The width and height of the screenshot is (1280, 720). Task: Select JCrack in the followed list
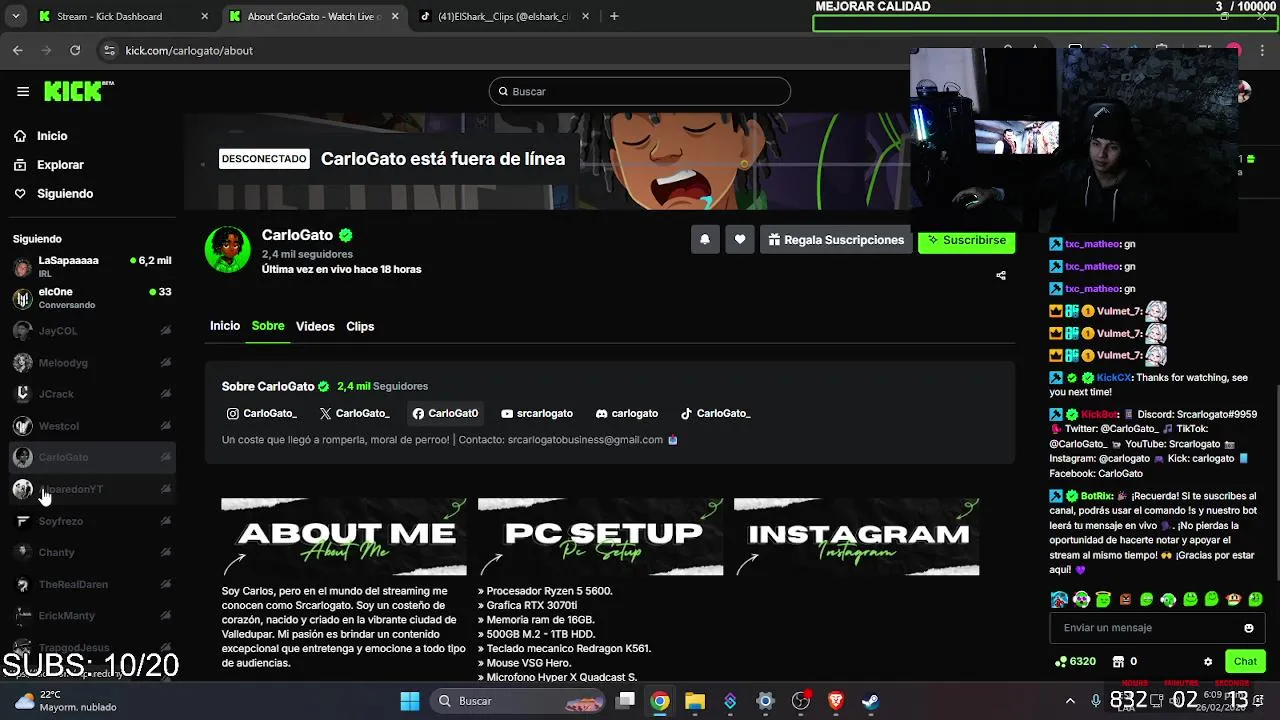[92, 394]
